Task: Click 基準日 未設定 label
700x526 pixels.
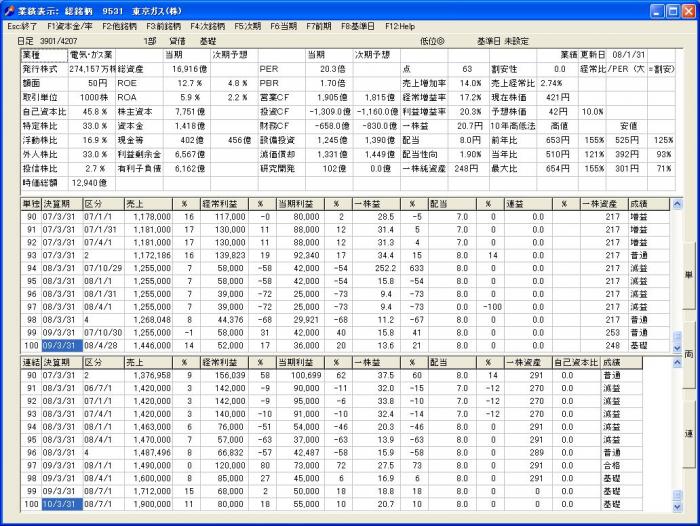Action: 503,42
